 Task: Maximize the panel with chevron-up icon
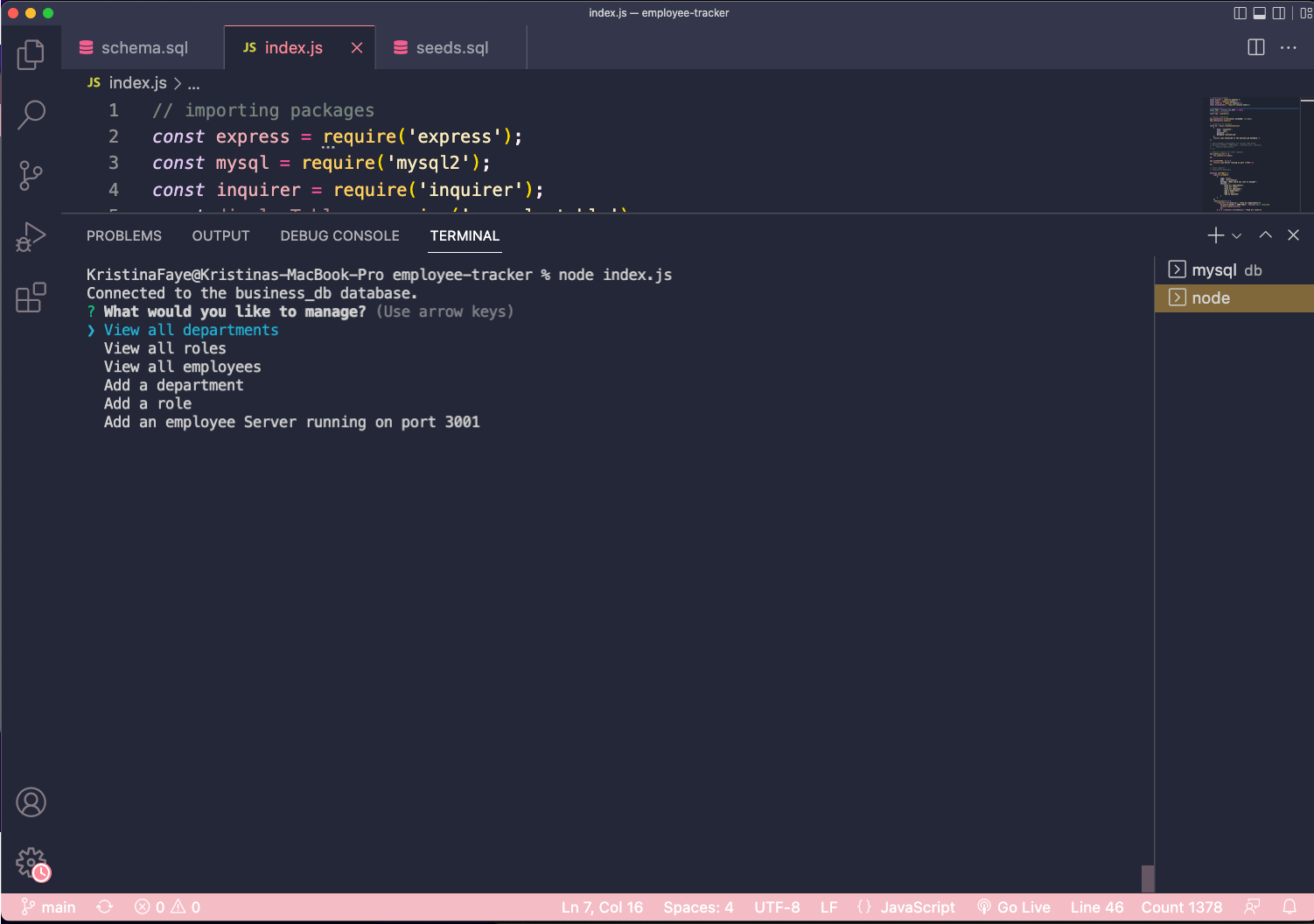[1265, 234]
